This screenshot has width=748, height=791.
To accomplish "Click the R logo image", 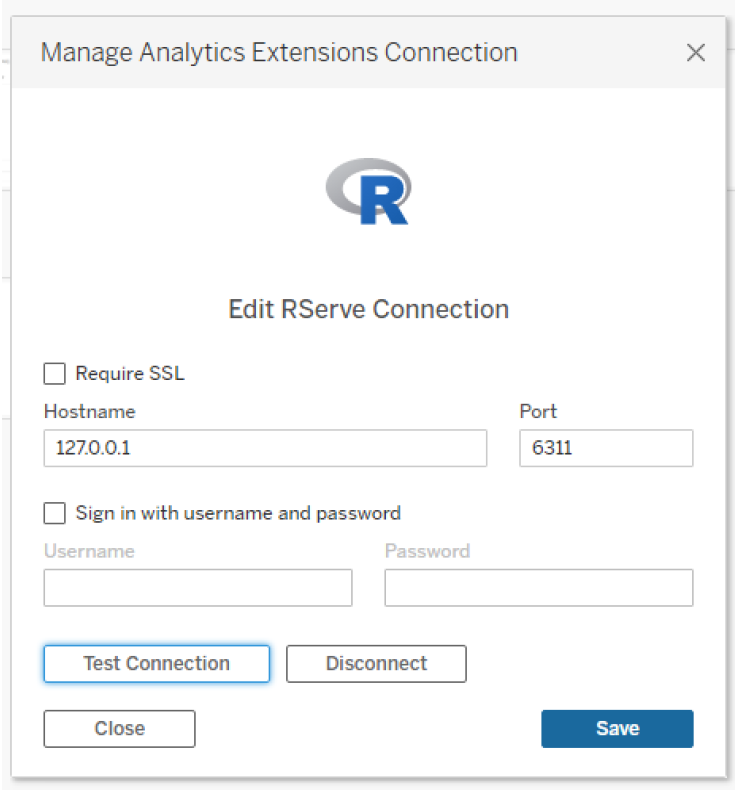I will [x=368, y=192].
